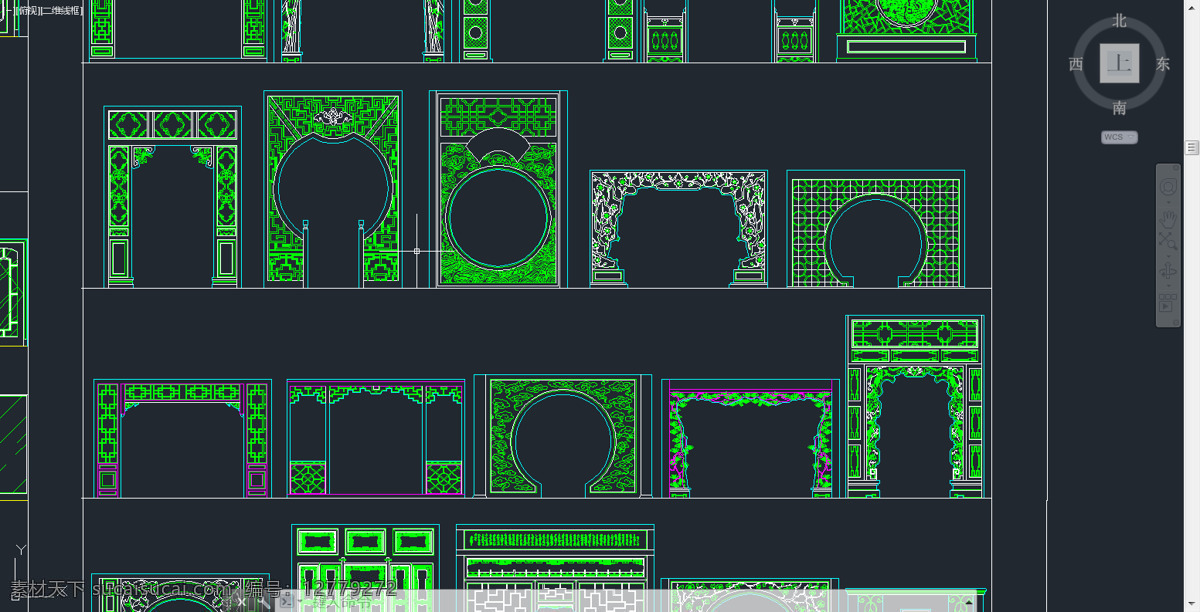The height and width of the screenshot is (612, 1200).
Task: Open the full navigation wheel in the nav bar
Action: coord(1168,187)
